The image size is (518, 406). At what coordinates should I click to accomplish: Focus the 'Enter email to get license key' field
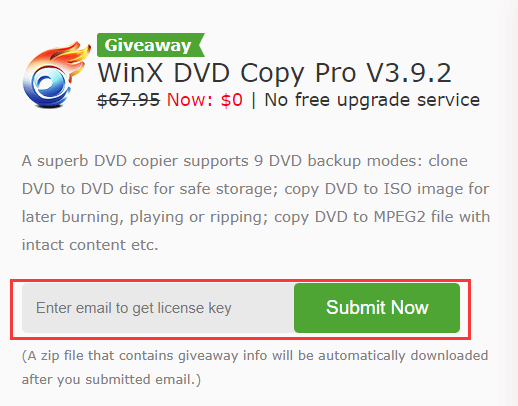coord(158,308)
